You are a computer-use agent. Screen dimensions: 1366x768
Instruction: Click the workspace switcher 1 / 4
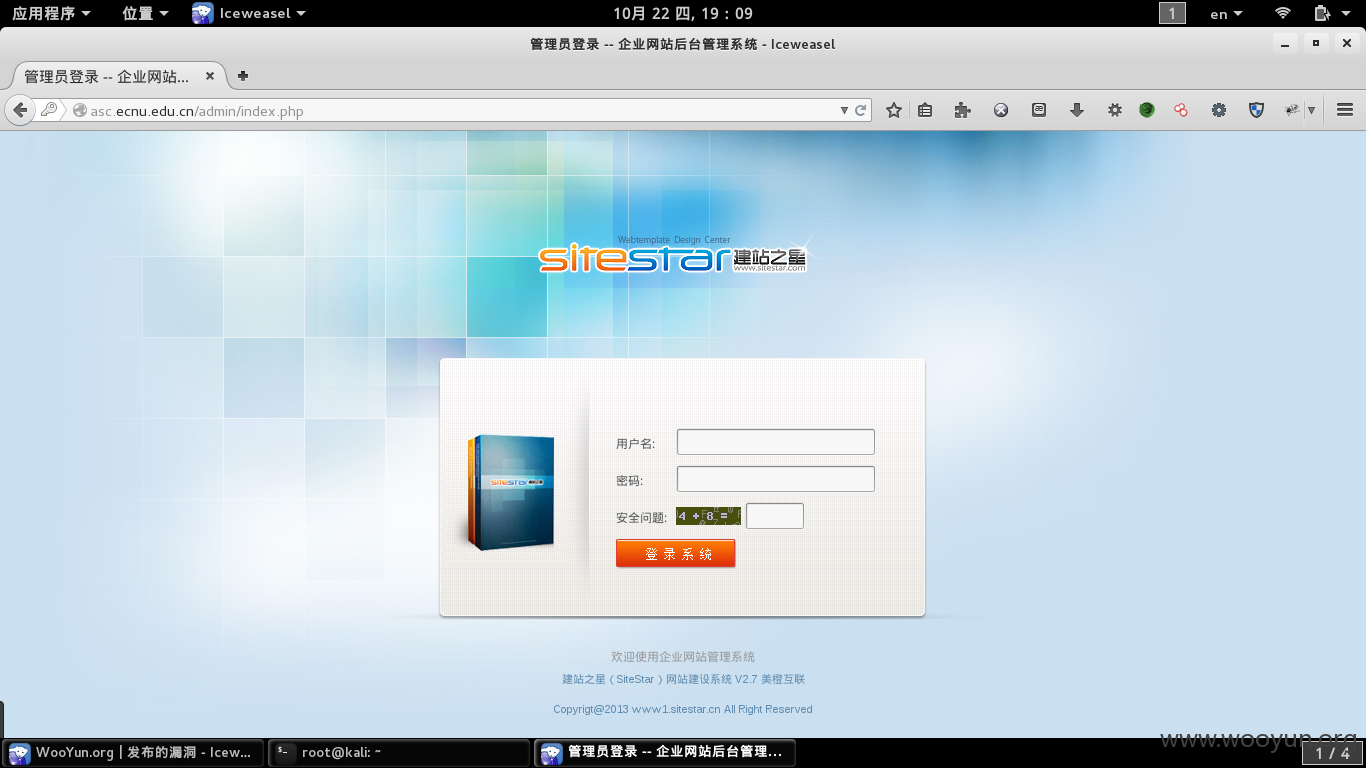click(1332, 753)
